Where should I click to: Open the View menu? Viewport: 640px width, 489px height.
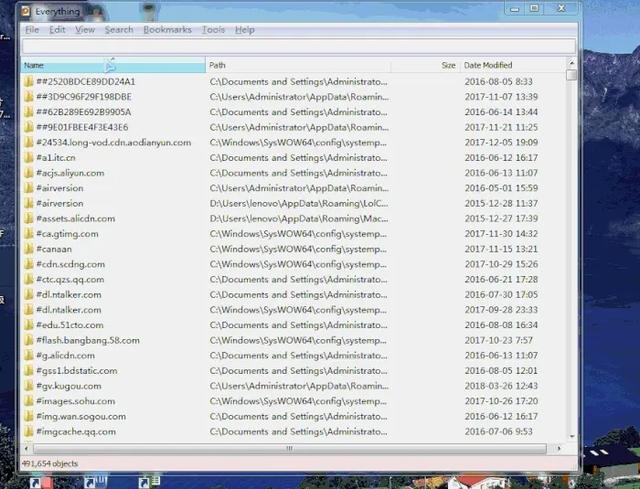tap(85, 30)
